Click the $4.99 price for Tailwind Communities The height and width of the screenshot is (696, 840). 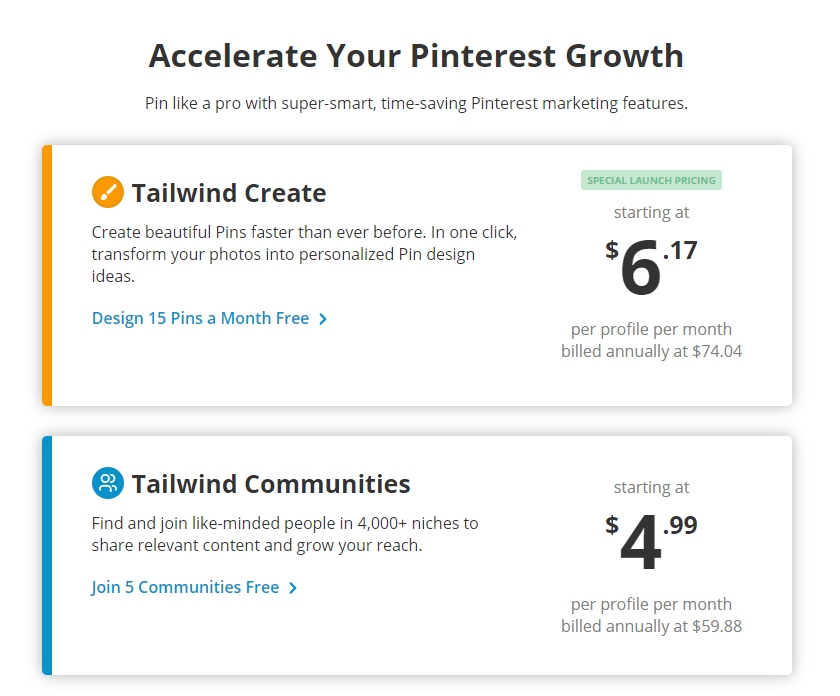click(651, 541)
